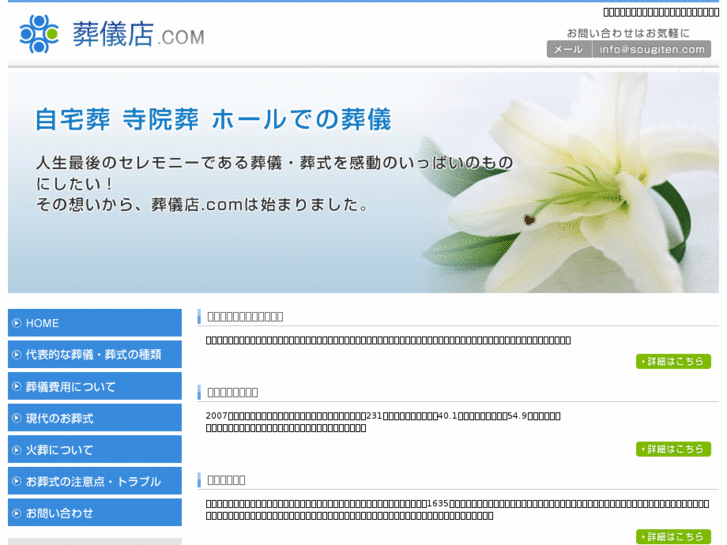
Task: Click the circle arrow icon beside 現代のお葬式
Action: click(17, 418)
